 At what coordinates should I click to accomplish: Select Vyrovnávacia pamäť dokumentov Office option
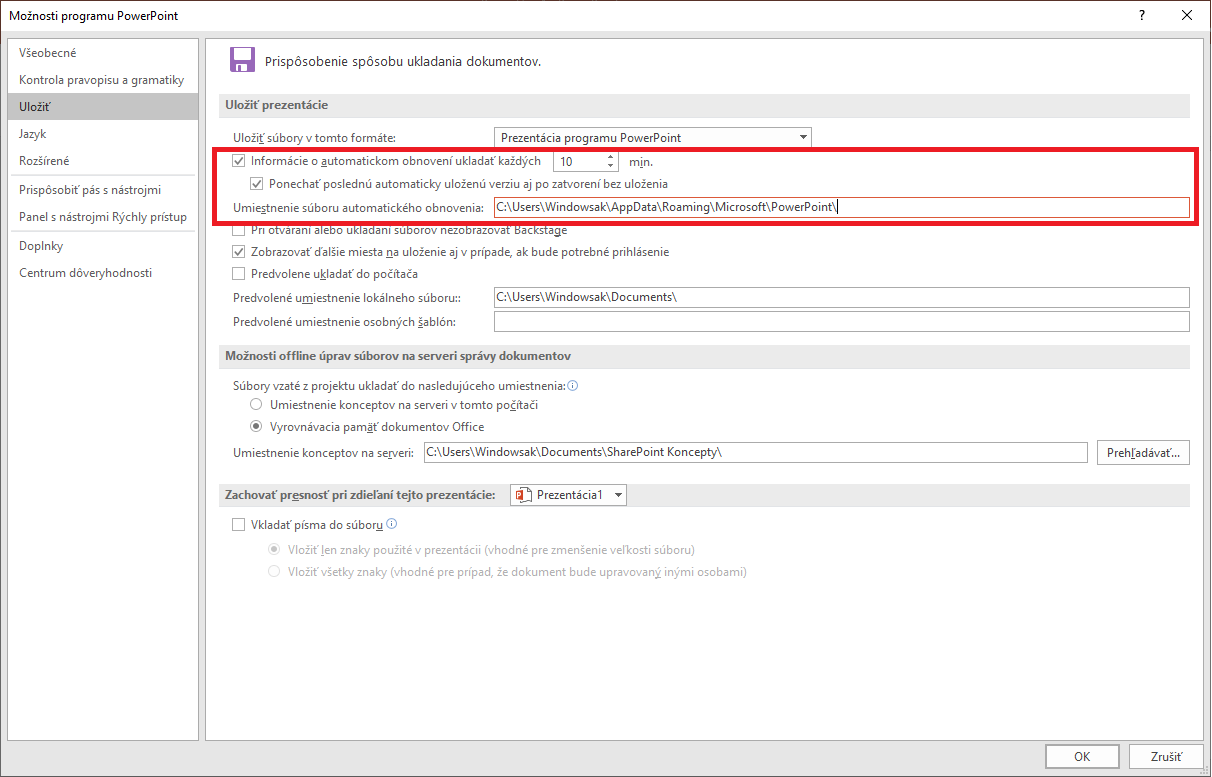coord(257,427)
